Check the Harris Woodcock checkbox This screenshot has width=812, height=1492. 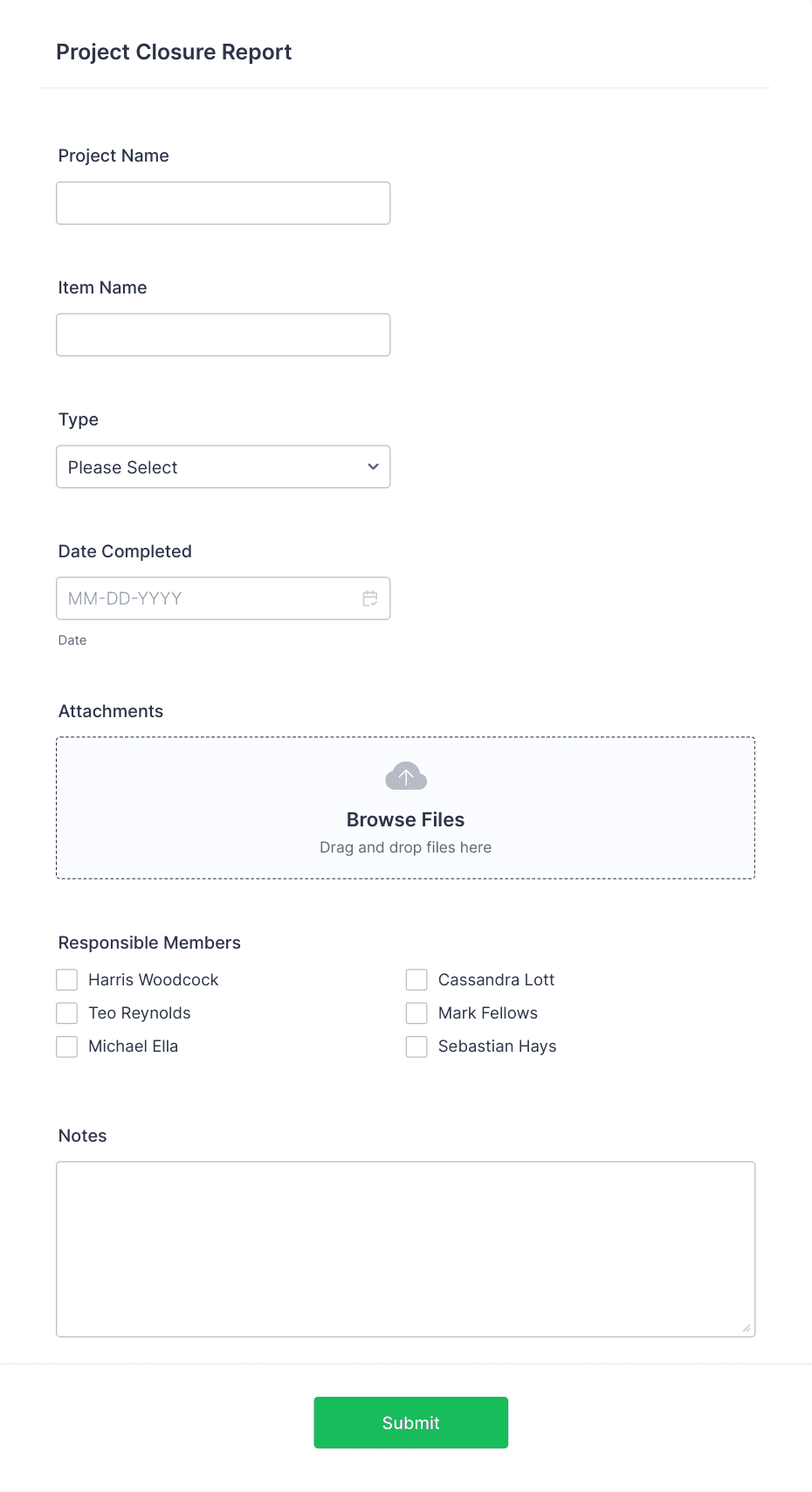pyautogui.click(x=67, y=979)
